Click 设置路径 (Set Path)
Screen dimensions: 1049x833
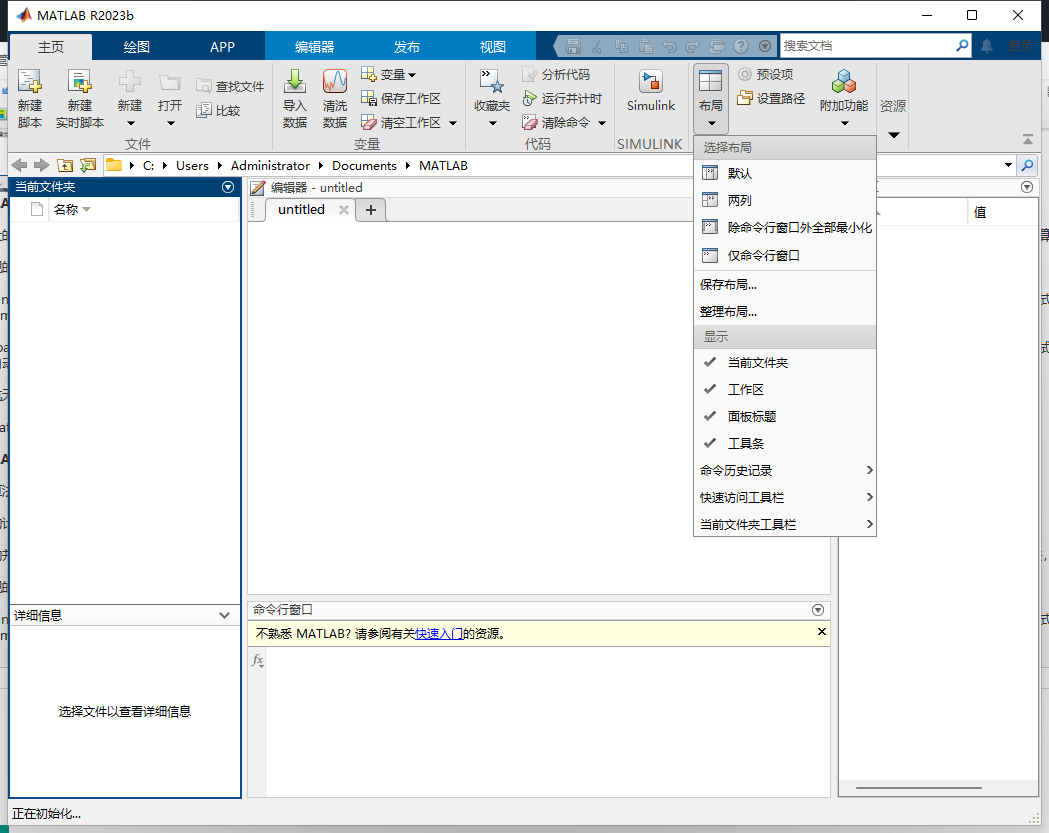click(771, 98)
